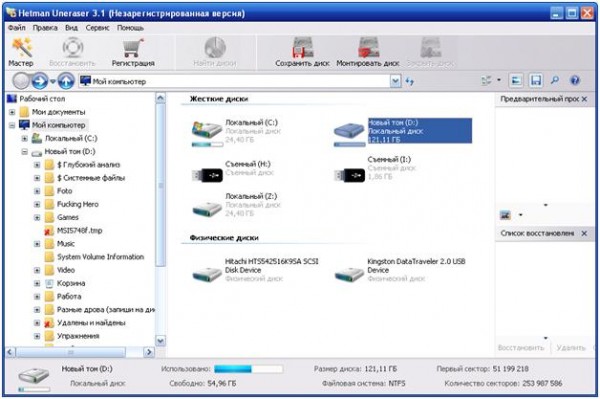The width and height of the screenshot is (600, 399).
Task: Click the tree scrollbar down arrow
Action: (161, 341)
